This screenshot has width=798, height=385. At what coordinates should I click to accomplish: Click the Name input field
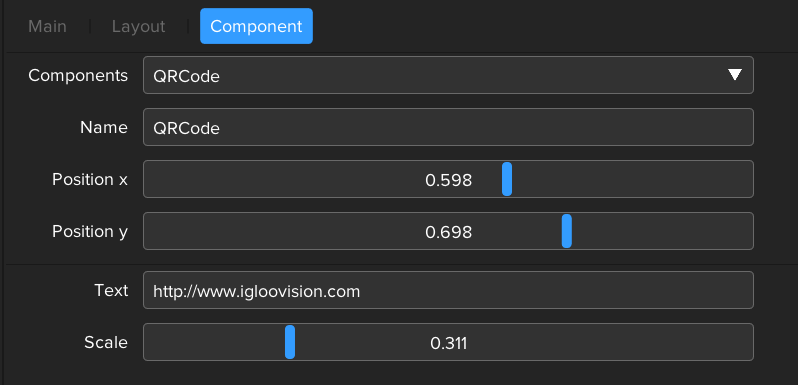pyautogui.click(x=448, y=127)
